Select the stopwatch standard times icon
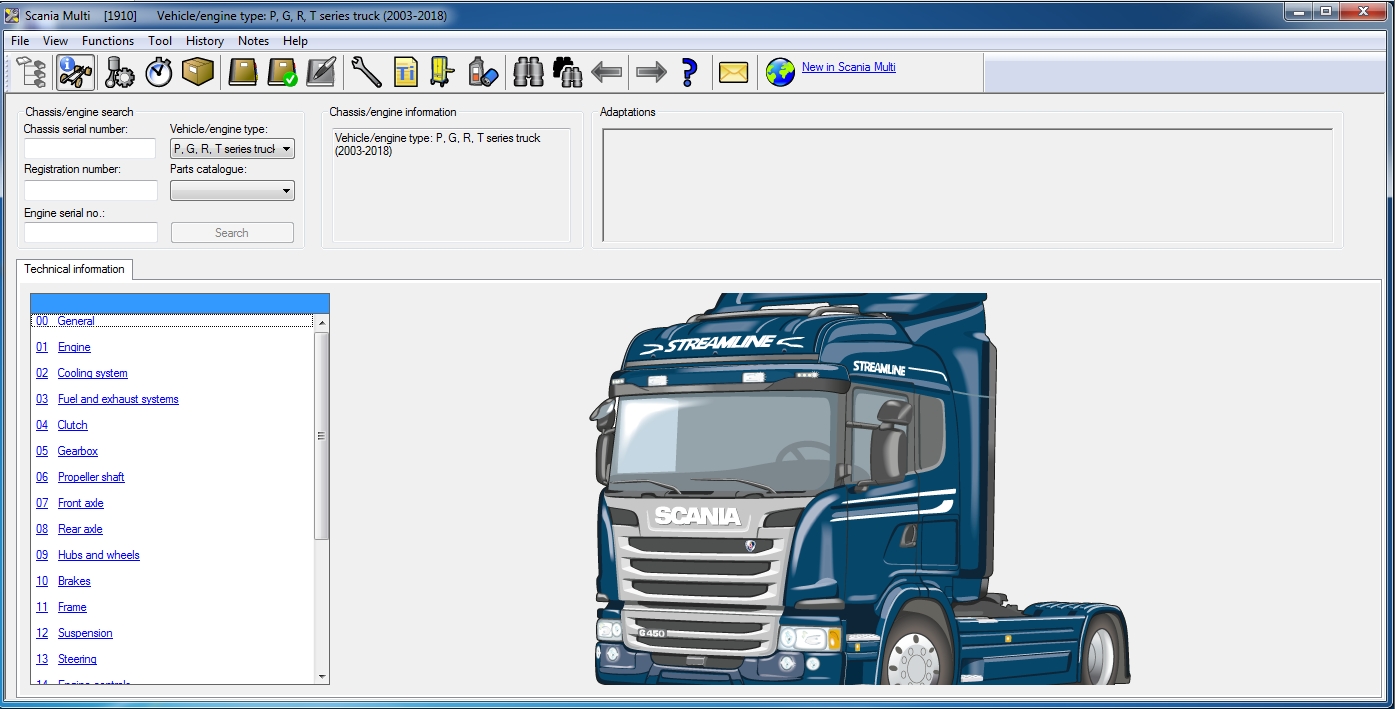 pyautogui.click(x=156, y=72)
